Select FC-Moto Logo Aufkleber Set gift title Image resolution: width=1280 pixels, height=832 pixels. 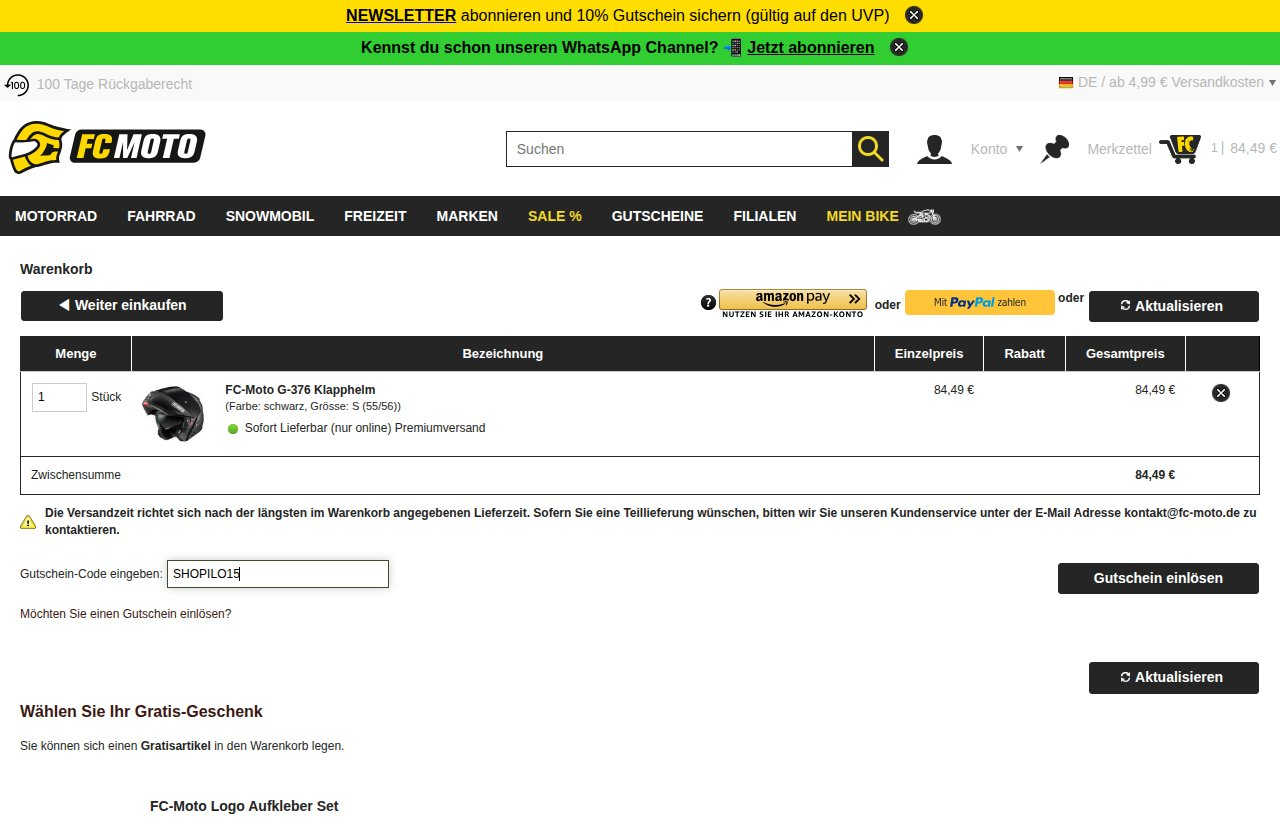pos(244,806)
